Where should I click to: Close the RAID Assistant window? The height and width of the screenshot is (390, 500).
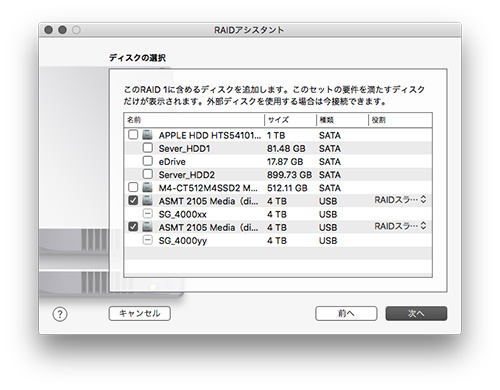tap(48, 30)
